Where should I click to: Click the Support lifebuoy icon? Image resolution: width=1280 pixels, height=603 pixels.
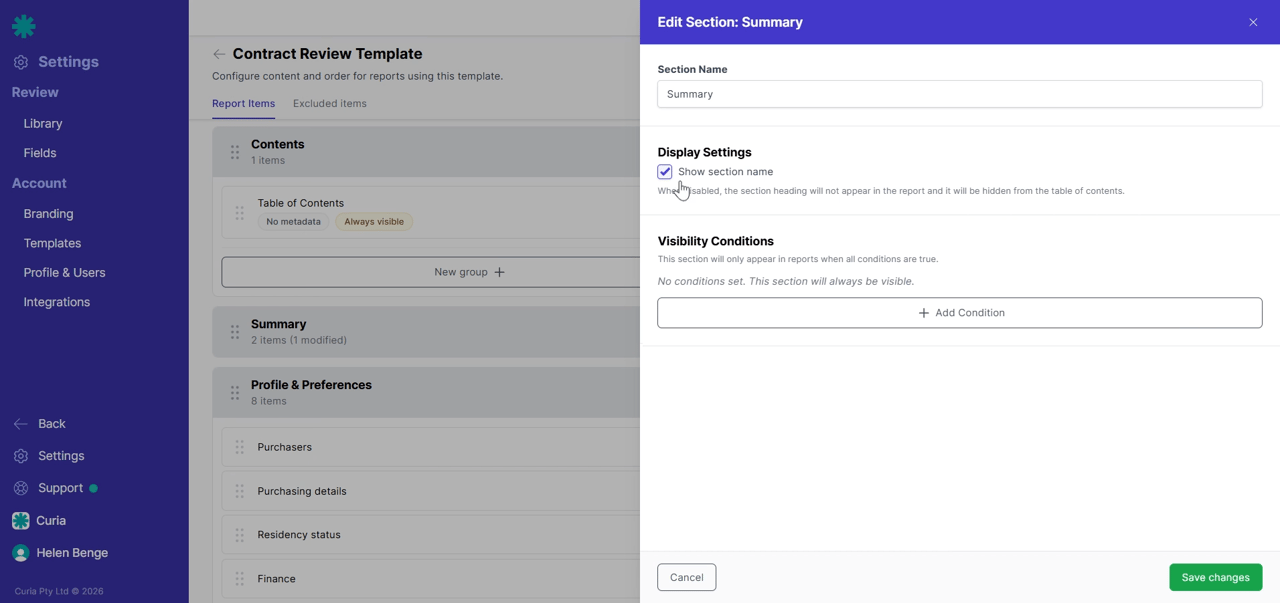coord(21,488)
